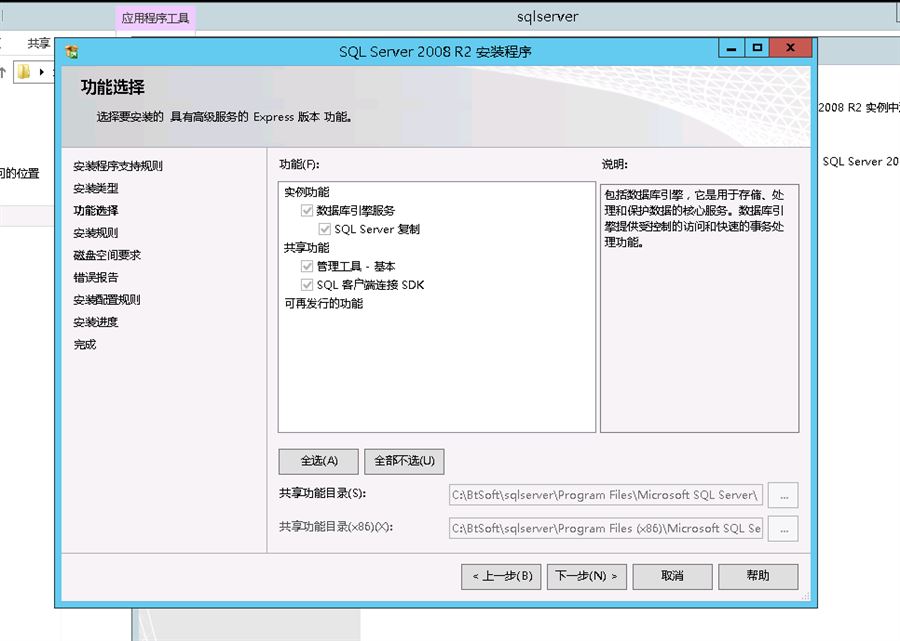
Task: Click the SQL Server installer title bar icon
Action: [72, 51]
